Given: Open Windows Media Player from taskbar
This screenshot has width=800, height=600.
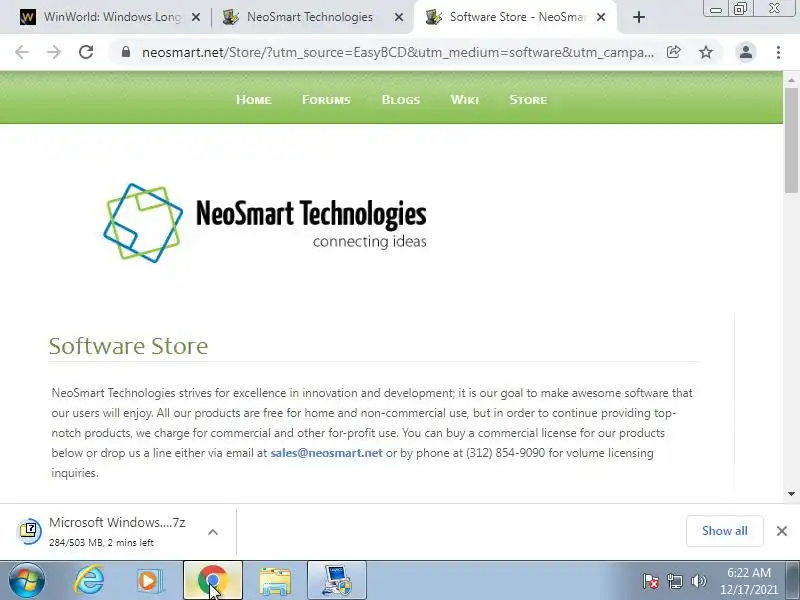Looking at the screenshot, I should 149,581.
